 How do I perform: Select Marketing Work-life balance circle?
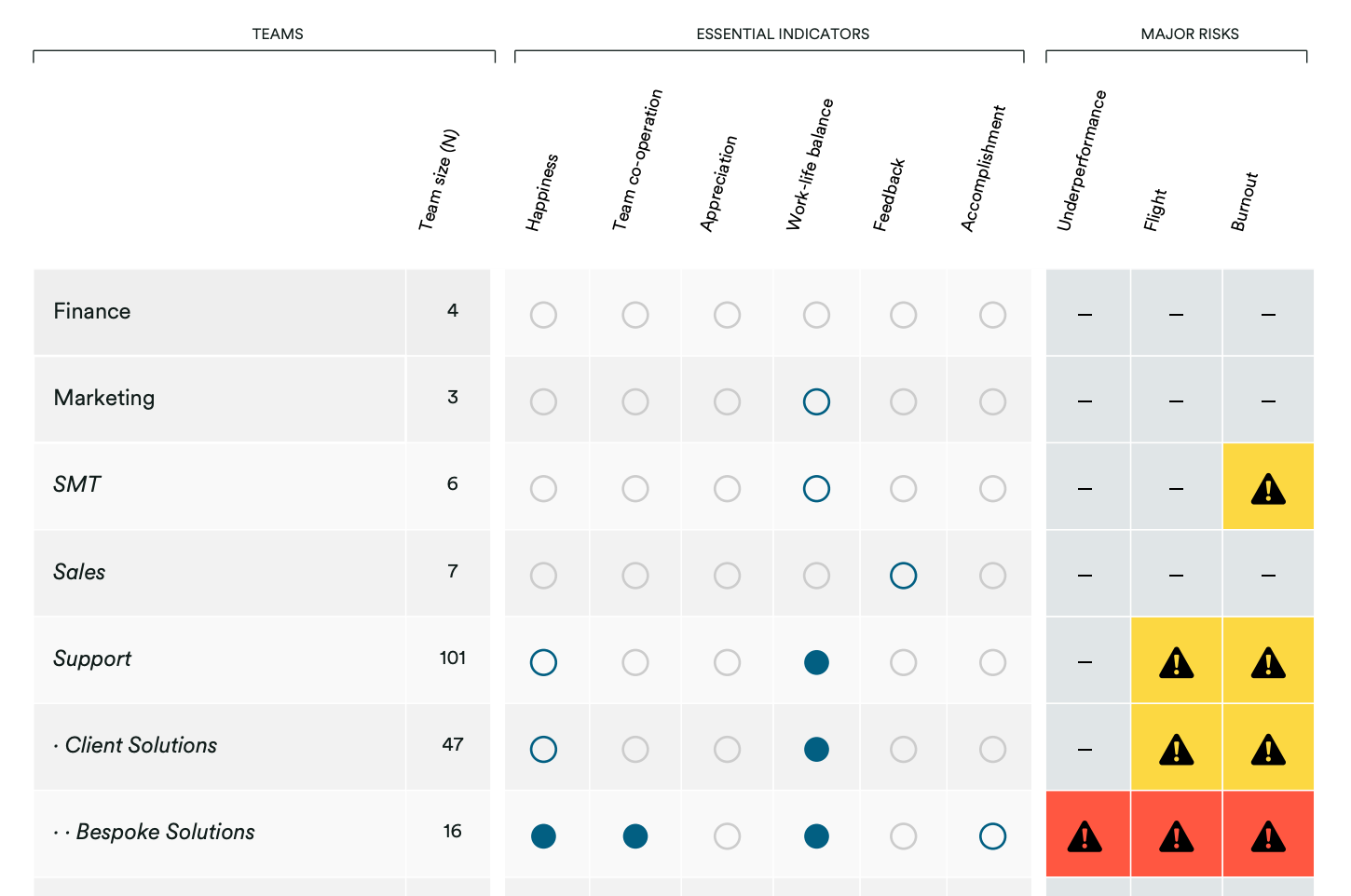click(816, 401)
